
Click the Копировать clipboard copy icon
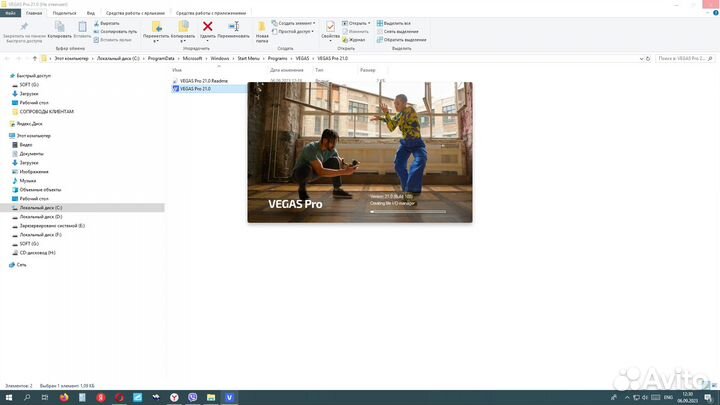click(x=59, y=27)
